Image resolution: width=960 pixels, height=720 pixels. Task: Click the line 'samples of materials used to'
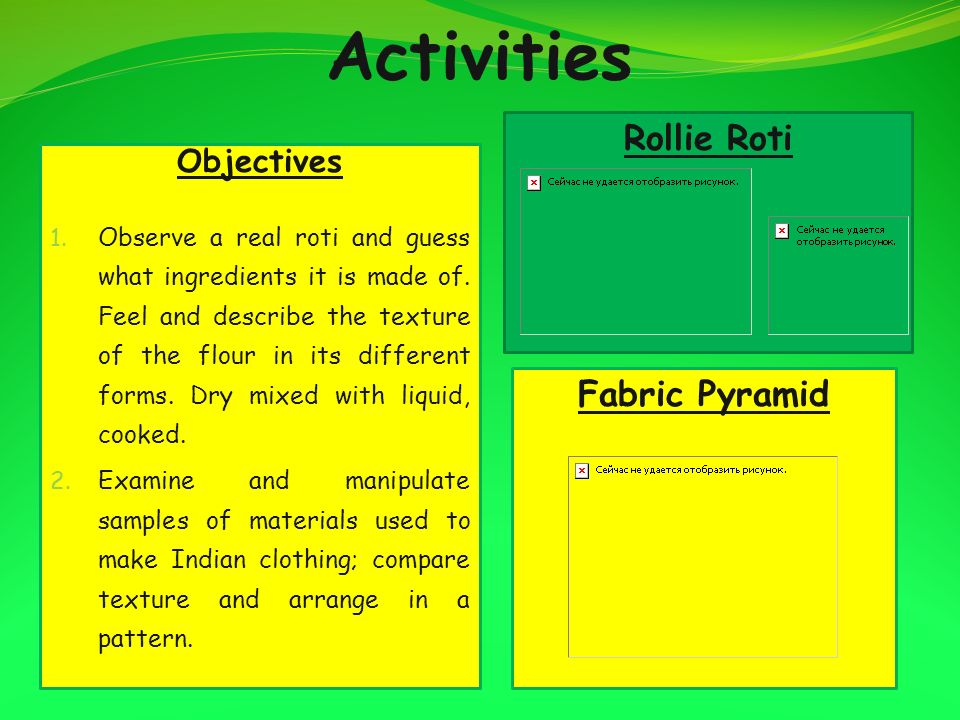[284, 521]
